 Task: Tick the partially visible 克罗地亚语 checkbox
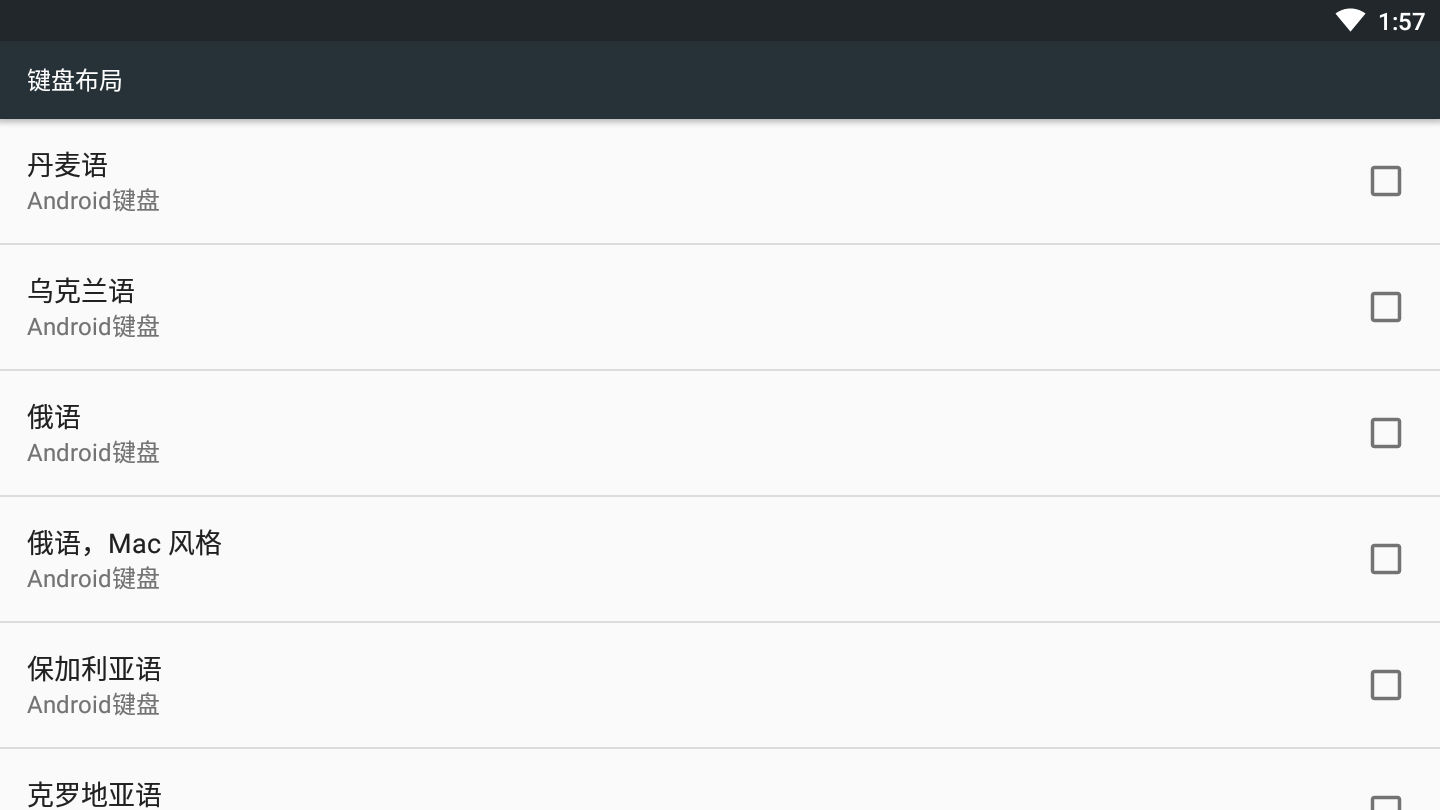[x=1385, y=803]
